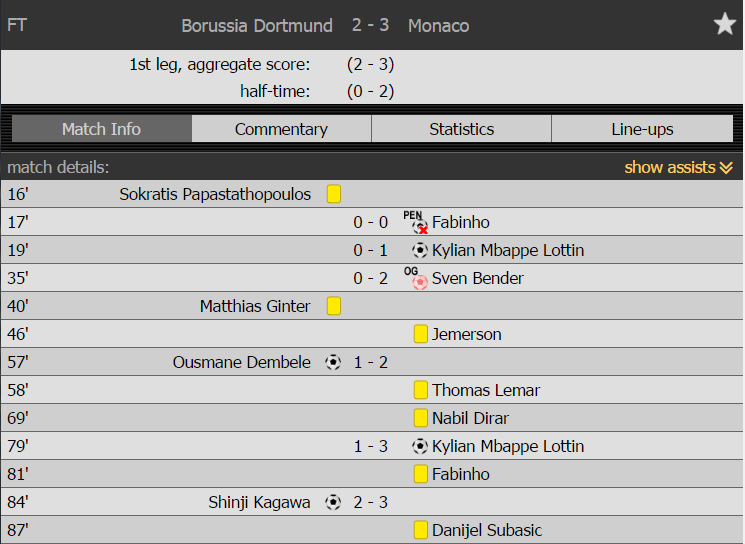Open the Commentary tab
This screenshot has width=745, height=544.
(x=281, y=129)
